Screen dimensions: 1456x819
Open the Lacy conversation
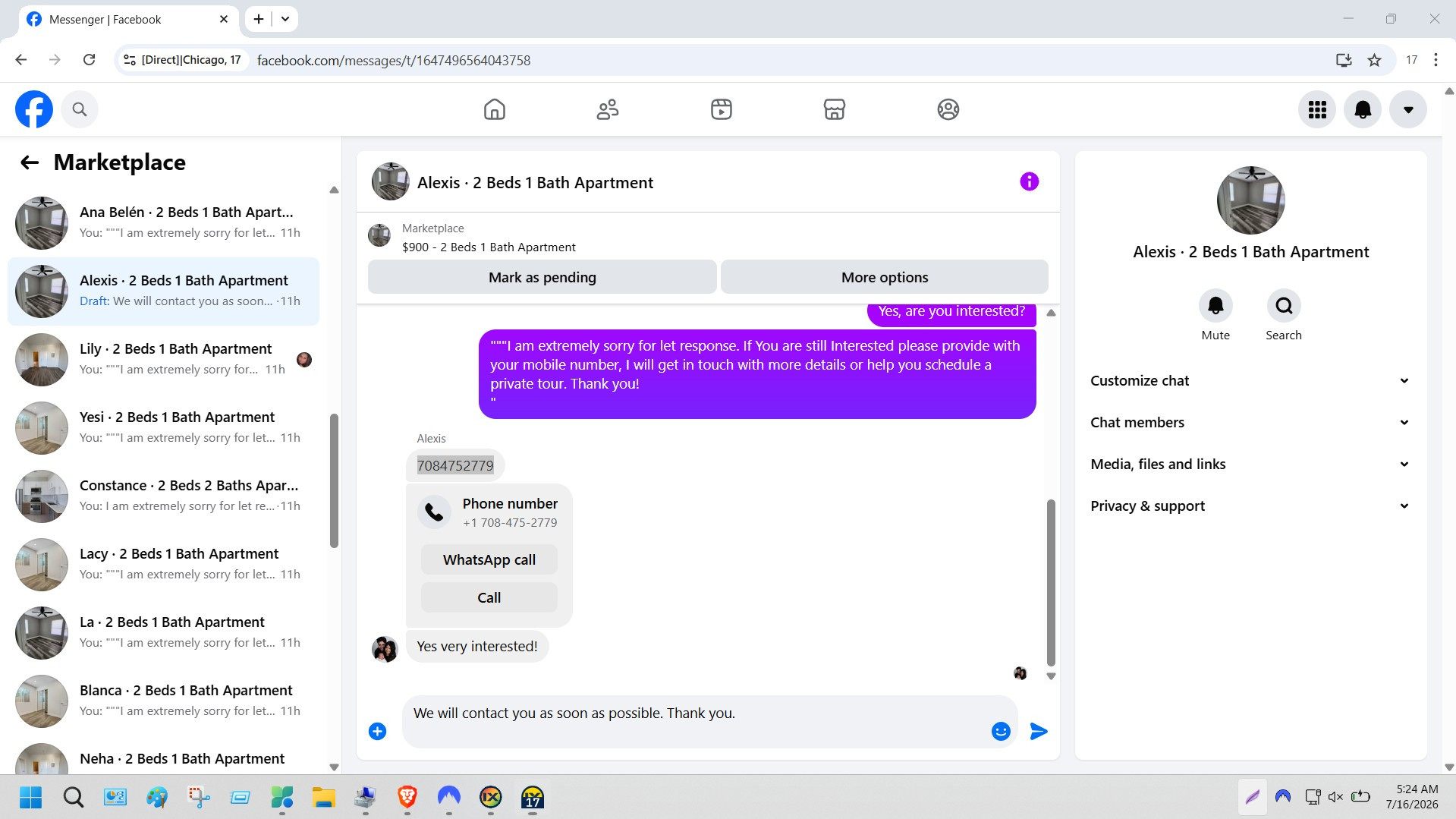tap(163, 565)
